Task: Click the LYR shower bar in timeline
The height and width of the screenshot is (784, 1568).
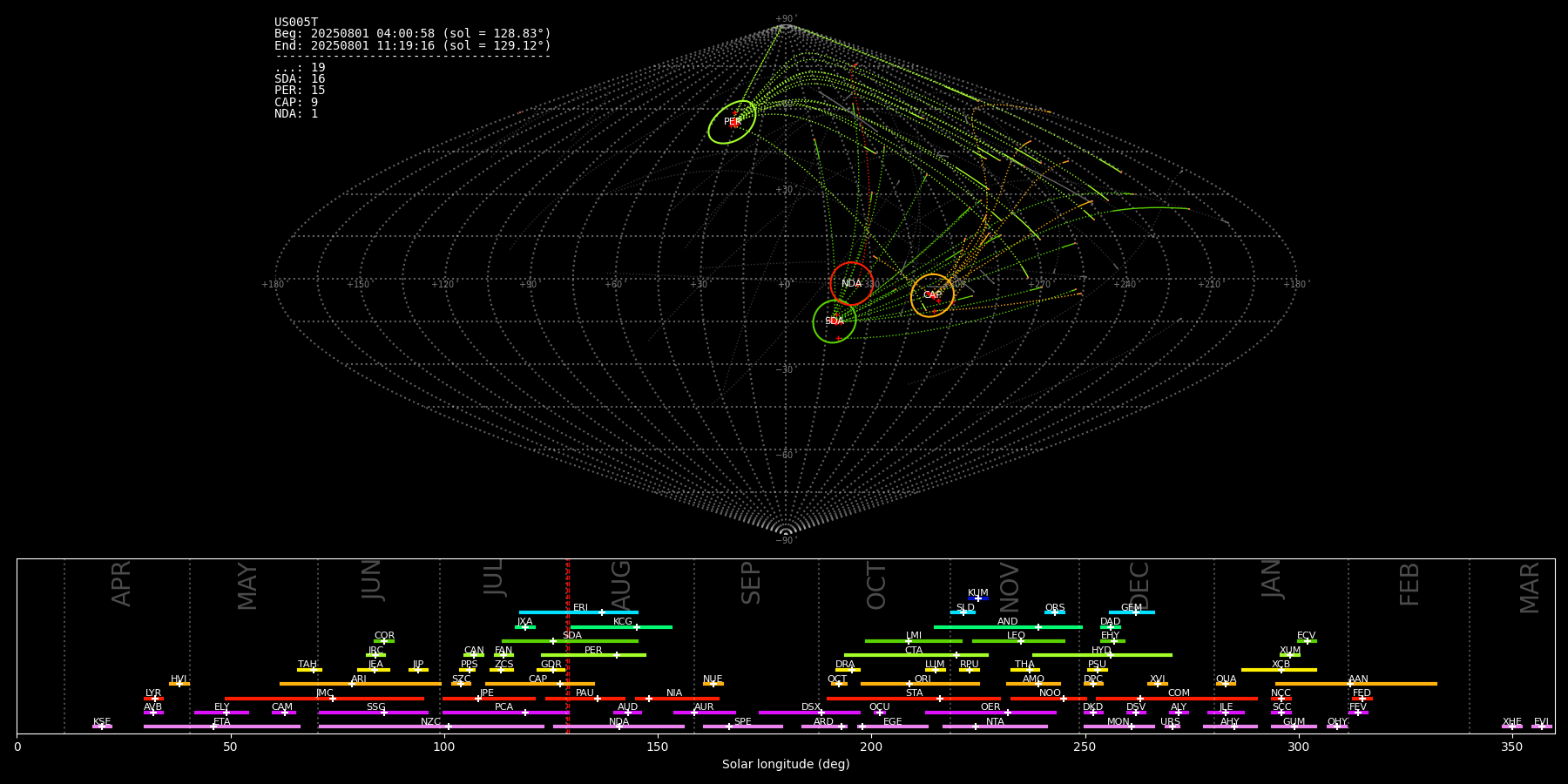Action: click(153, 698)
